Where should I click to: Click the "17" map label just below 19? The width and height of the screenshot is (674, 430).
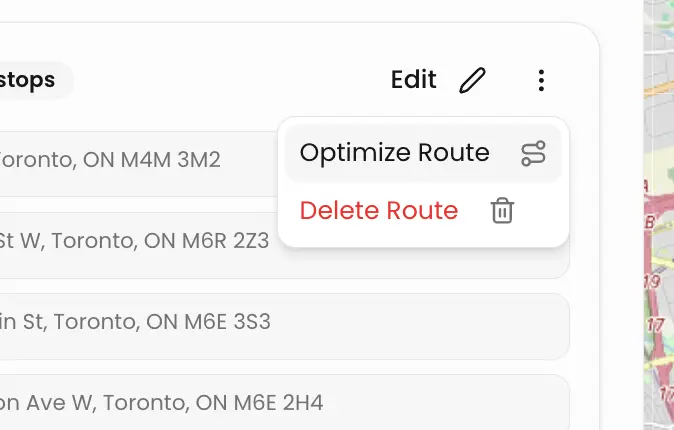656,325
